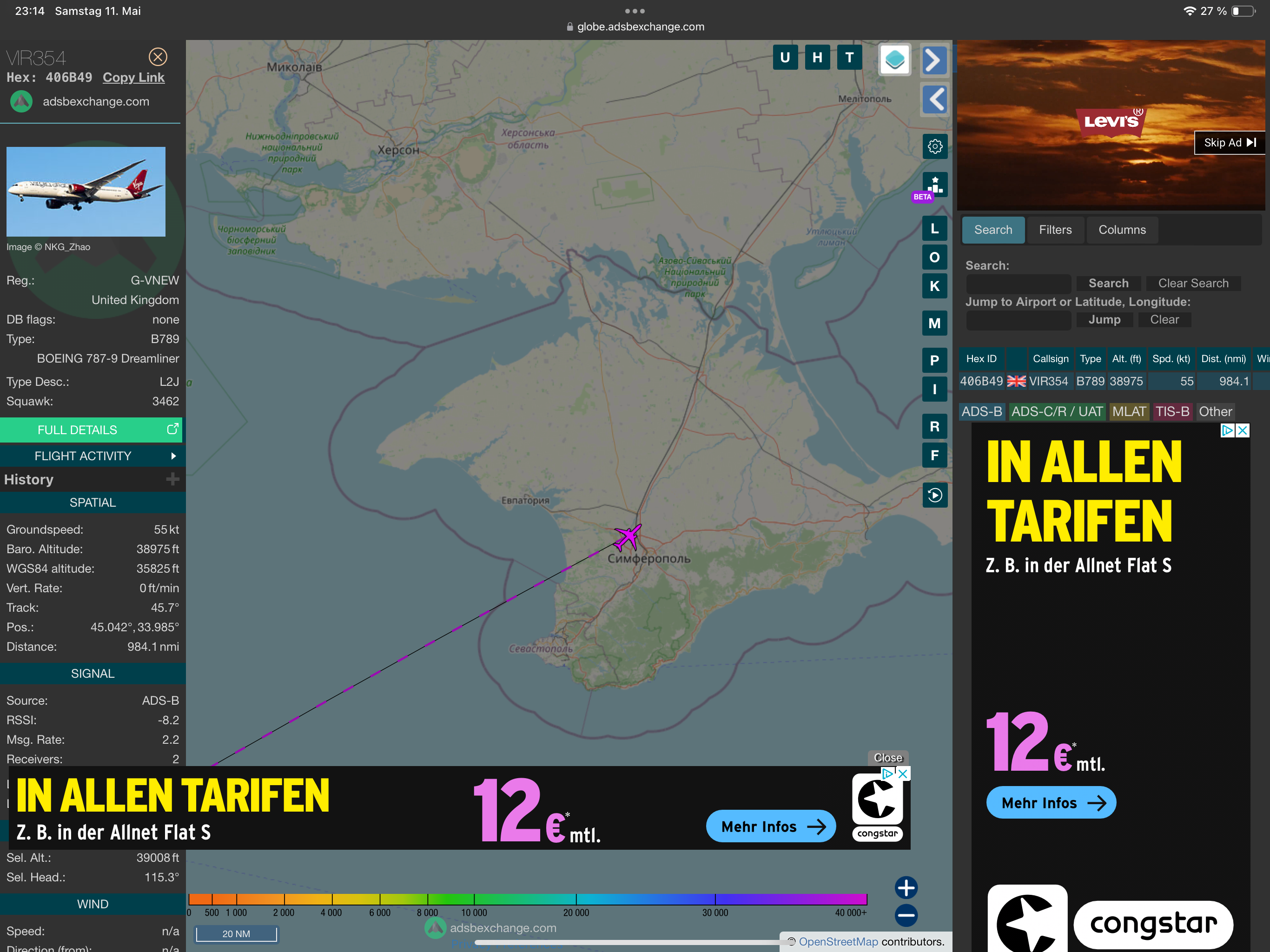Click the map layers icon
Viewport: 1270px width, 952px height.
(x=894, y=59)
